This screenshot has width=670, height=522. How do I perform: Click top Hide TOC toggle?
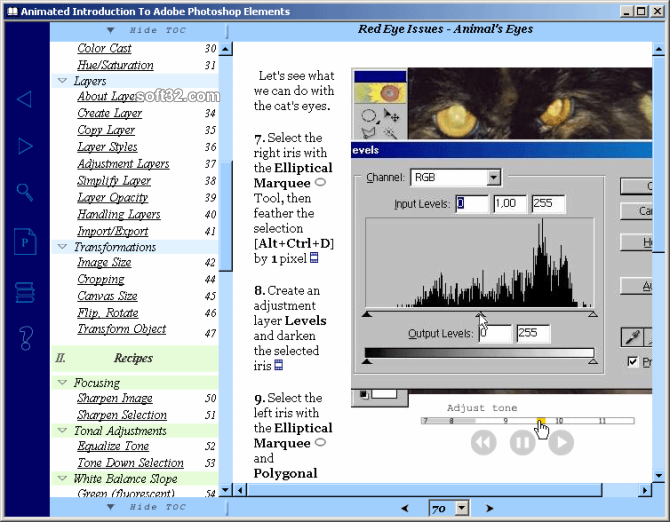pos(147,30)
